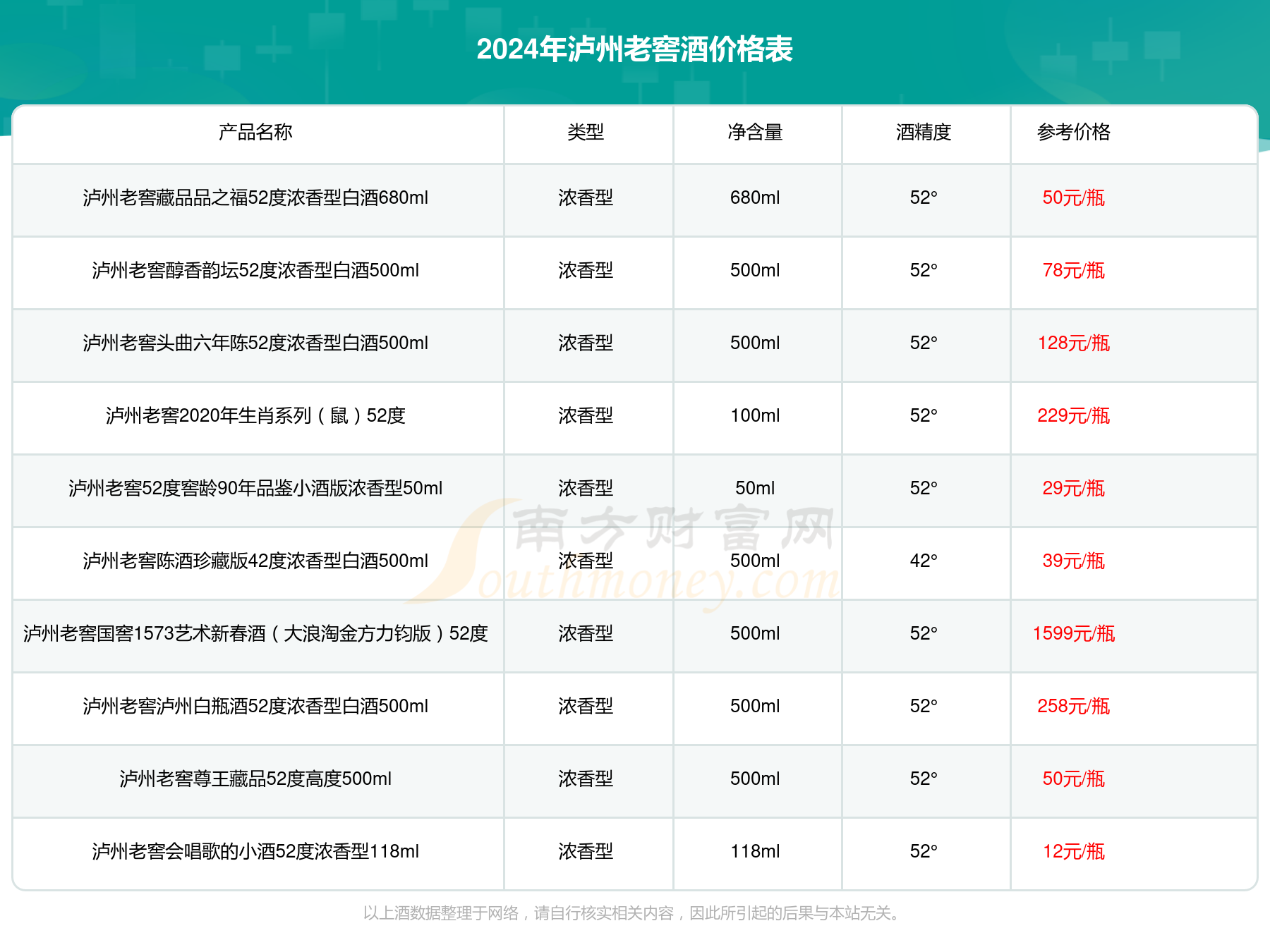Click product 泸州老窖头曲六年陈52度浓香型白酒500ml

pos(255,343)
